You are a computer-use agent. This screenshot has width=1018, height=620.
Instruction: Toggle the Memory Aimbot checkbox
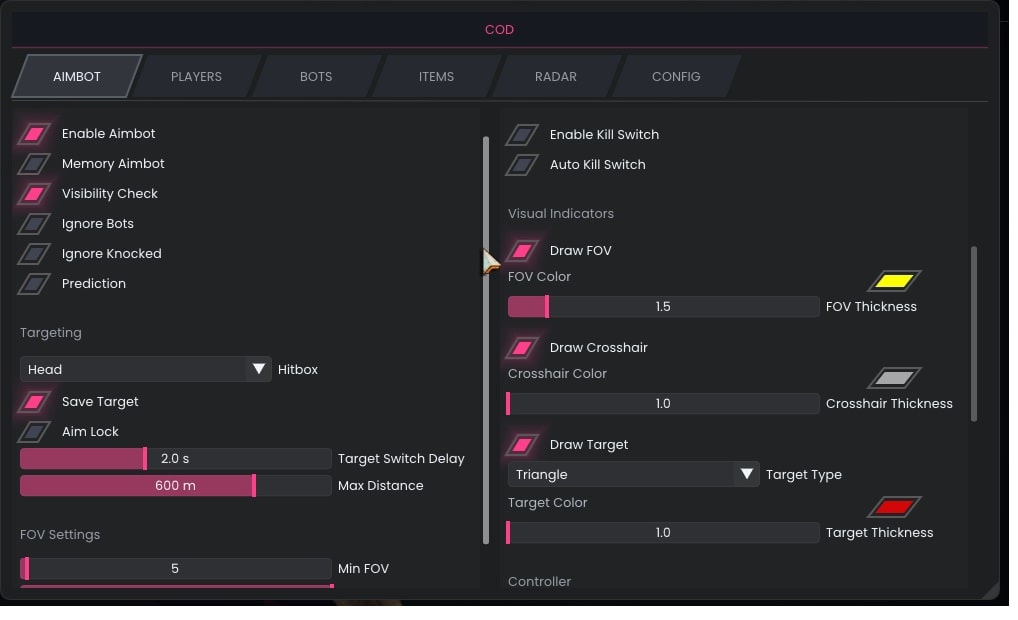point(35,164)
